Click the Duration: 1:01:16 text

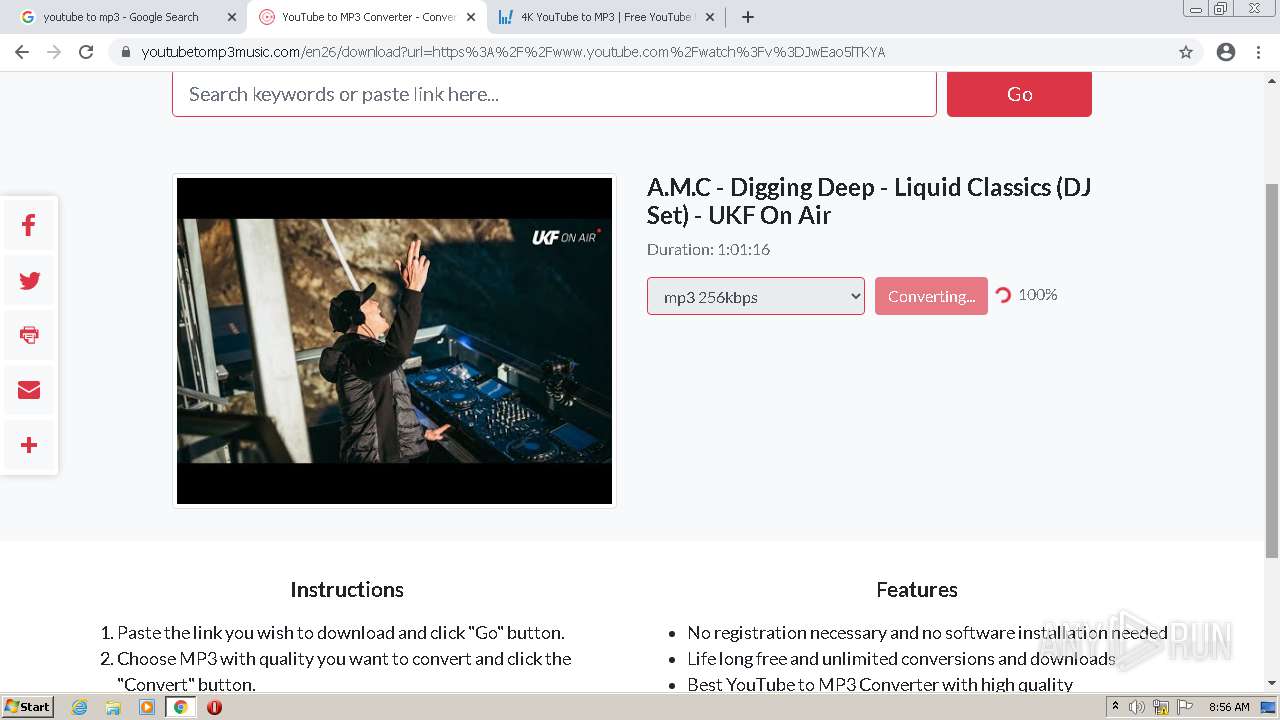708,249
